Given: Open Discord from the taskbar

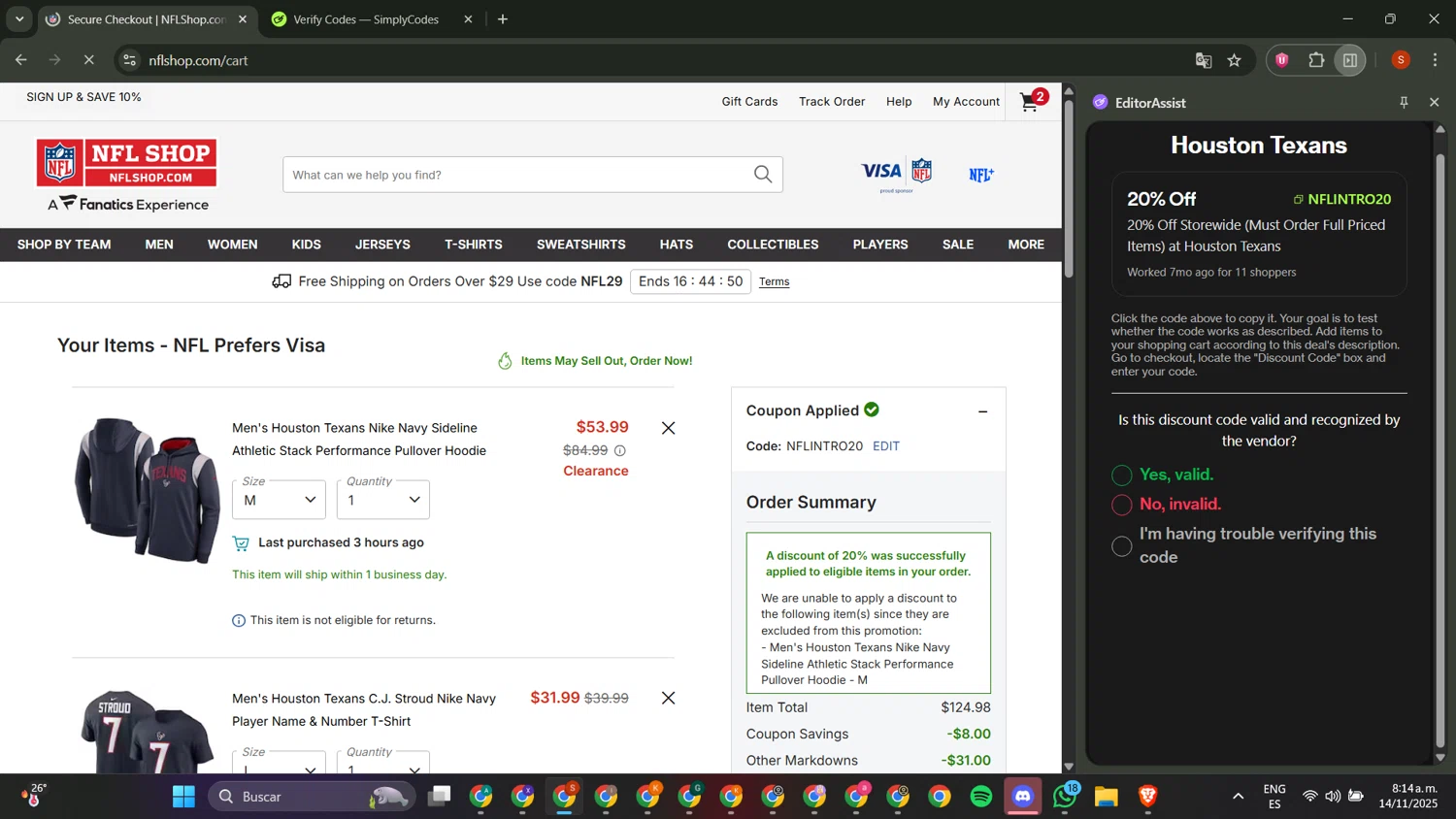Looking at the screenshot, I should 1023,797.
